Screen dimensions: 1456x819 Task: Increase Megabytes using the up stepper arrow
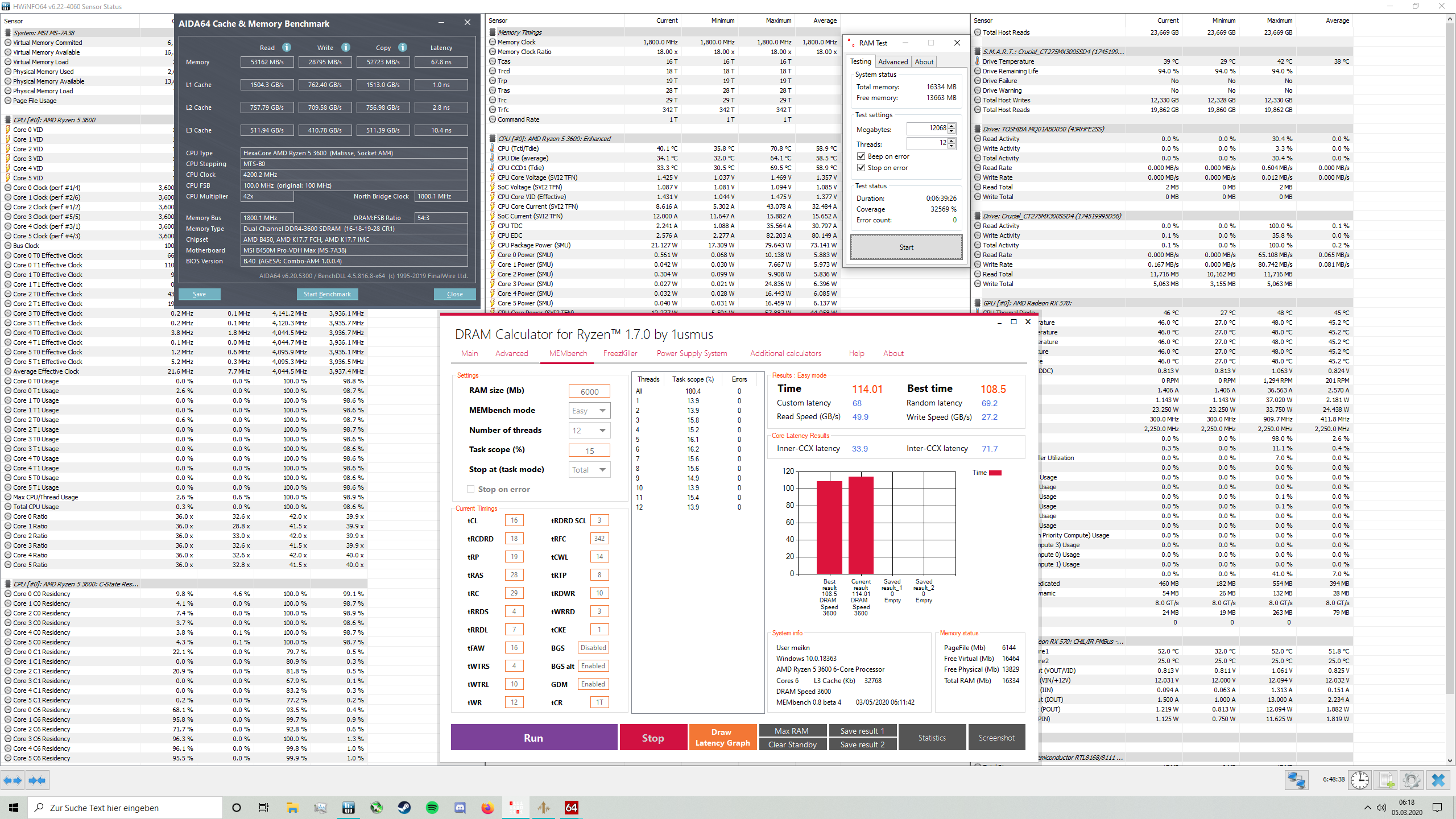point(951,126)
